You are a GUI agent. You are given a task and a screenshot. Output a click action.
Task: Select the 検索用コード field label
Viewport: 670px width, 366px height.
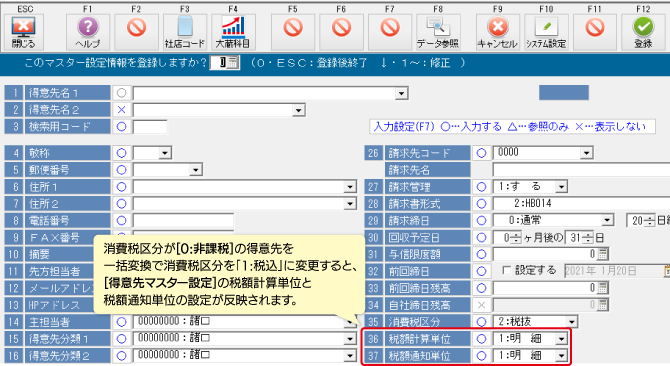68,127
